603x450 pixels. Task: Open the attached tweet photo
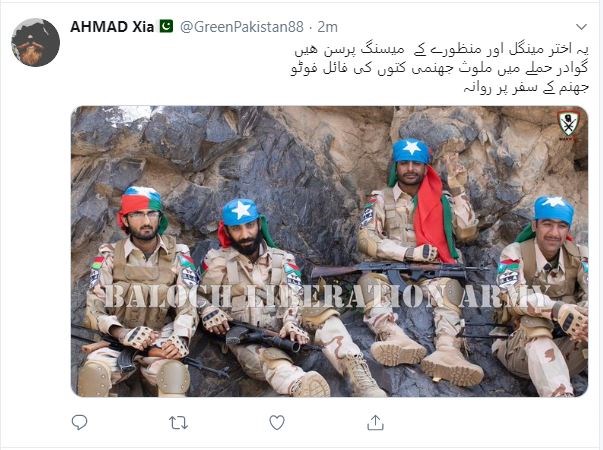point(330,251)
